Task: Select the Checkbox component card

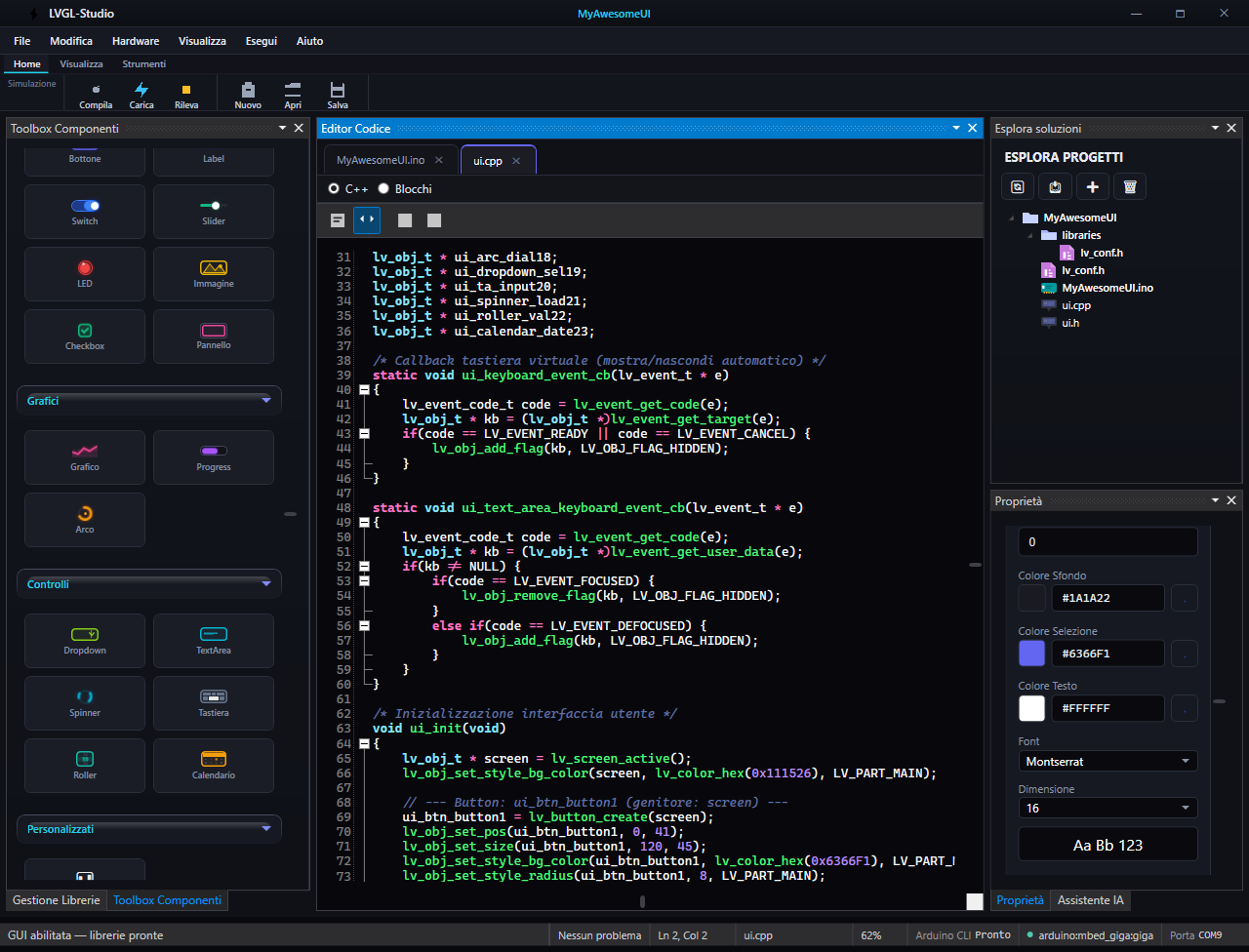Action: click(85, 337)
